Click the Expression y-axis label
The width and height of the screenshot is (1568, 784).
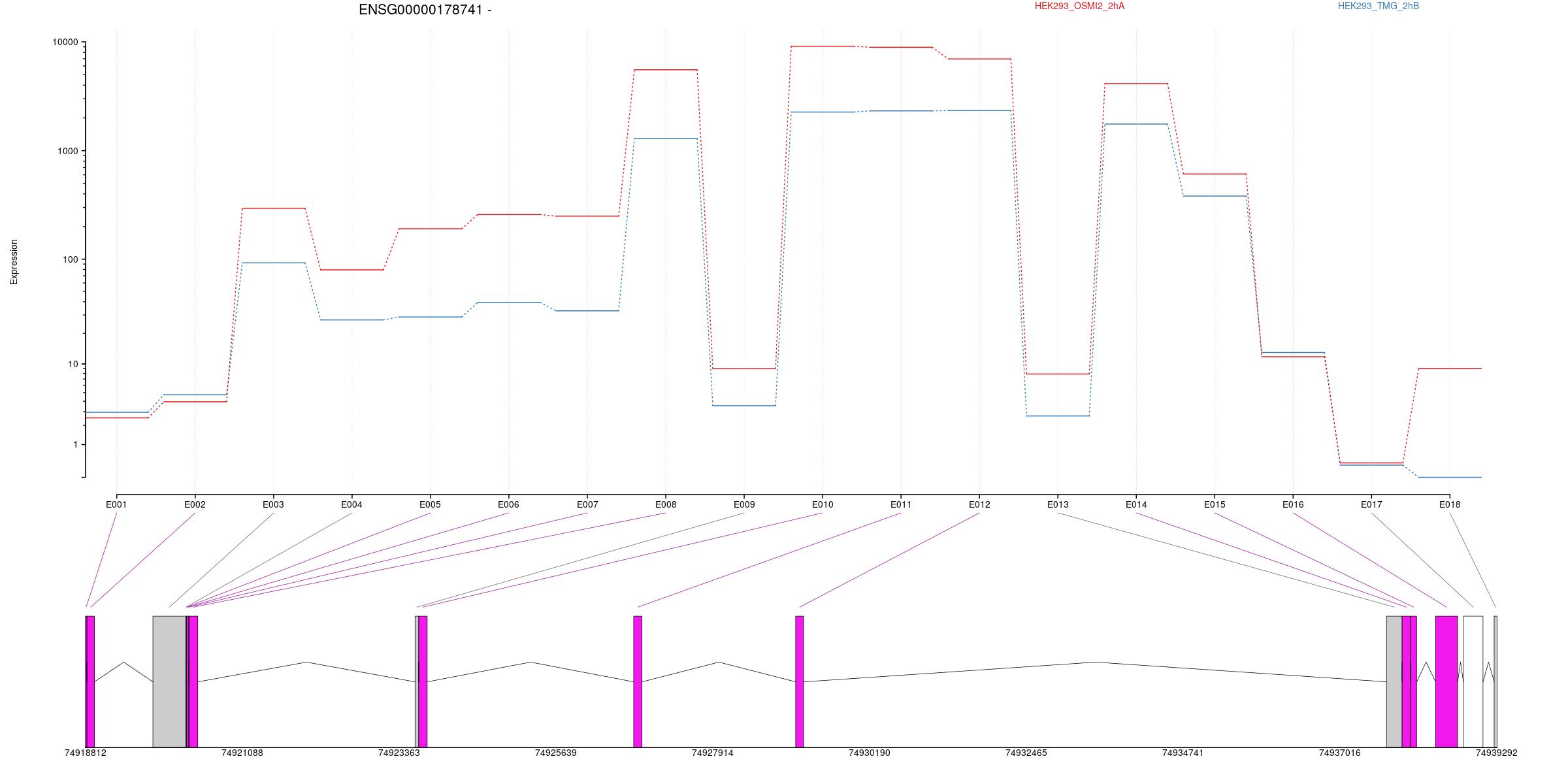pyautogui.click(x=14, y=262)
